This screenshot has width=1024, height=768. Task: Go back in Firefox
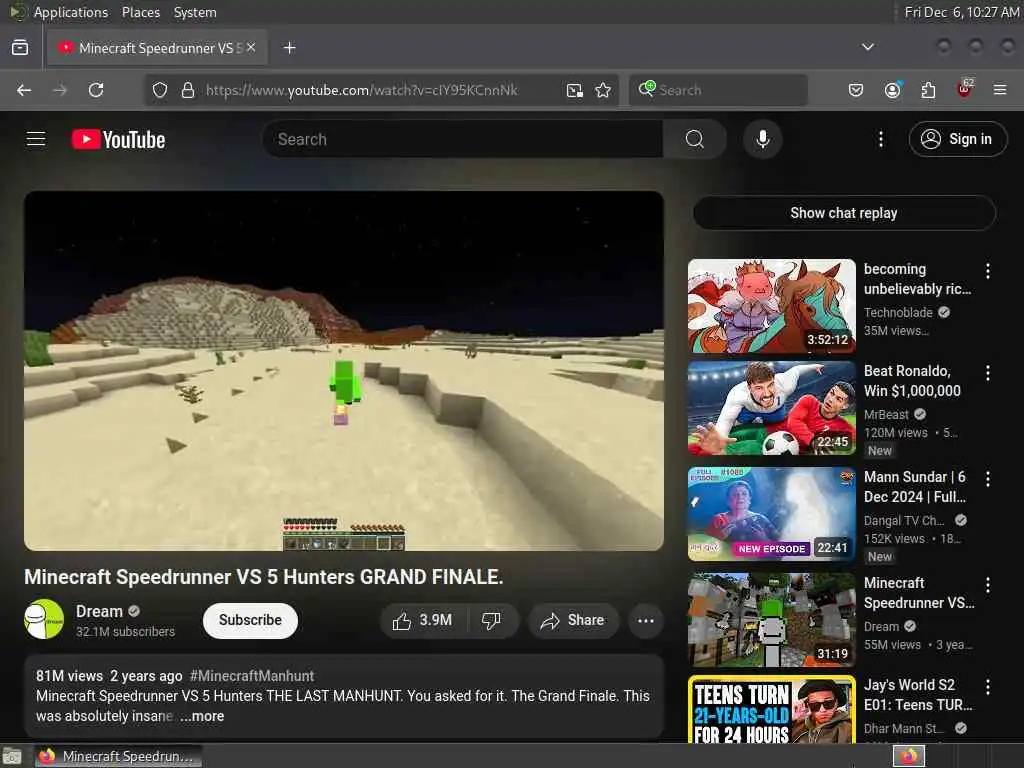click(24, 90)
